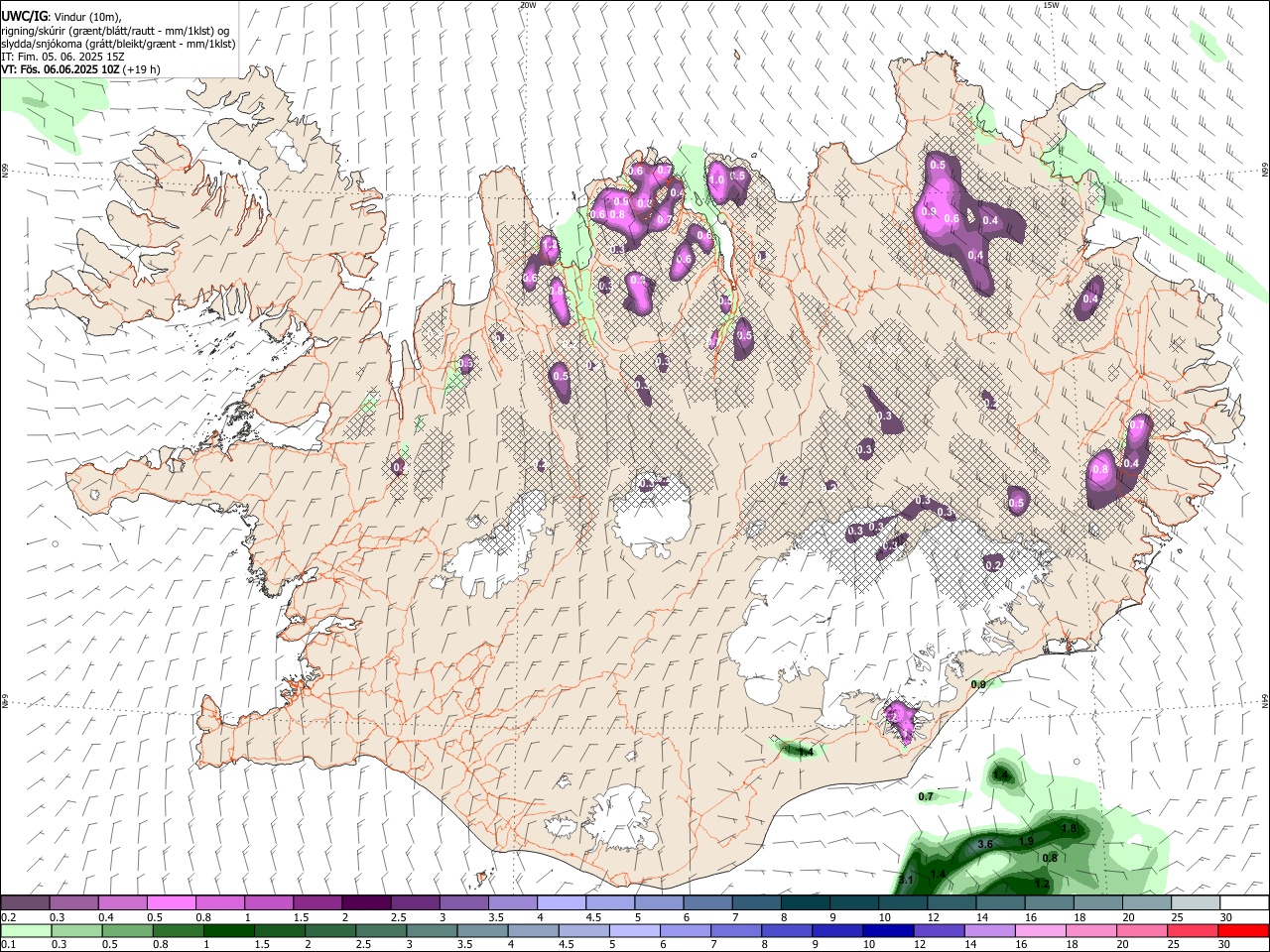Click the 'slydda/snjókoma (grátt/bleikt/grænt - mm/1klst)' line
Viewport: 1270px width, 952px height.
point(118,44)
